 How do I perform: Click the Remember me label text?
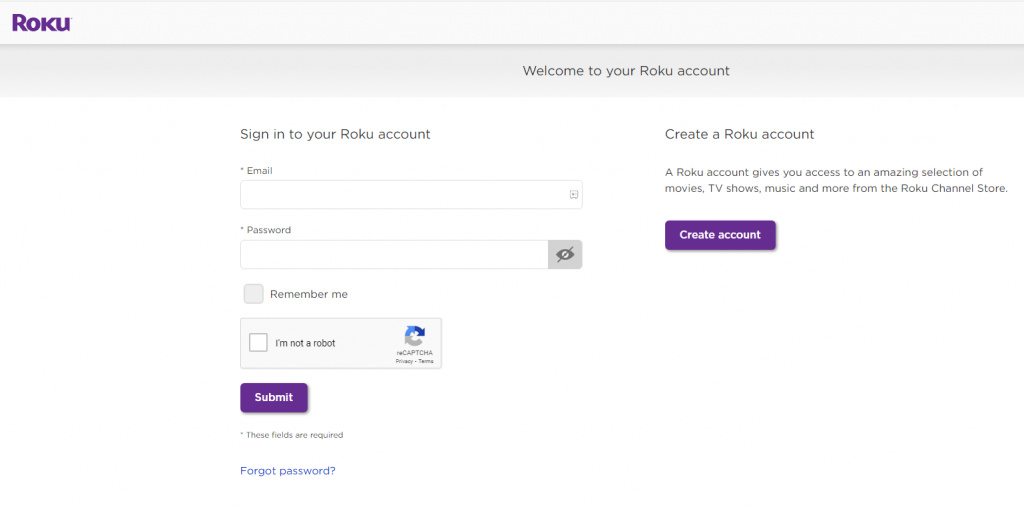tap(309, 294)
